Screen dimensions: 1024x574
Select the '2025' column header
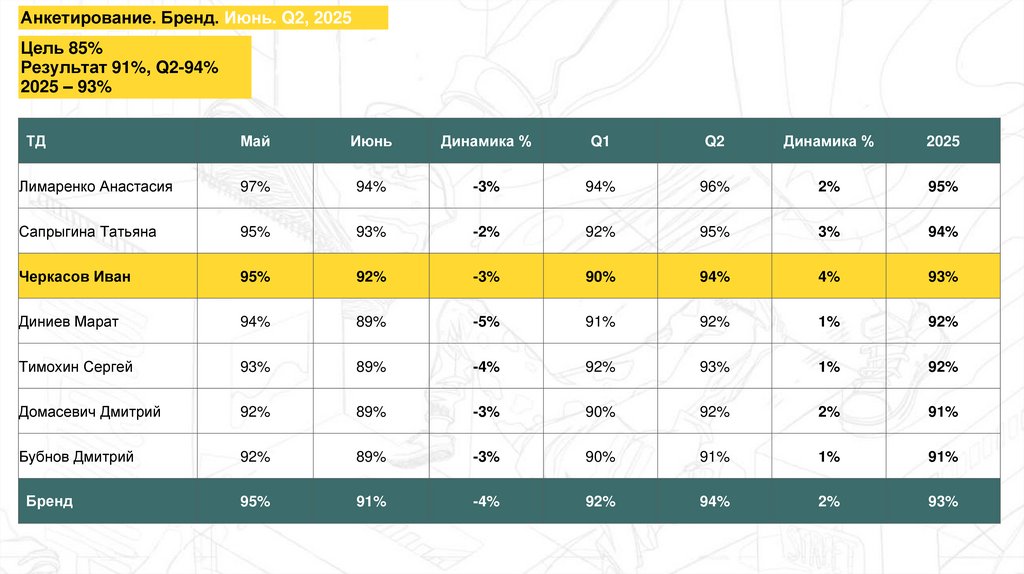[x=942, y=141]
